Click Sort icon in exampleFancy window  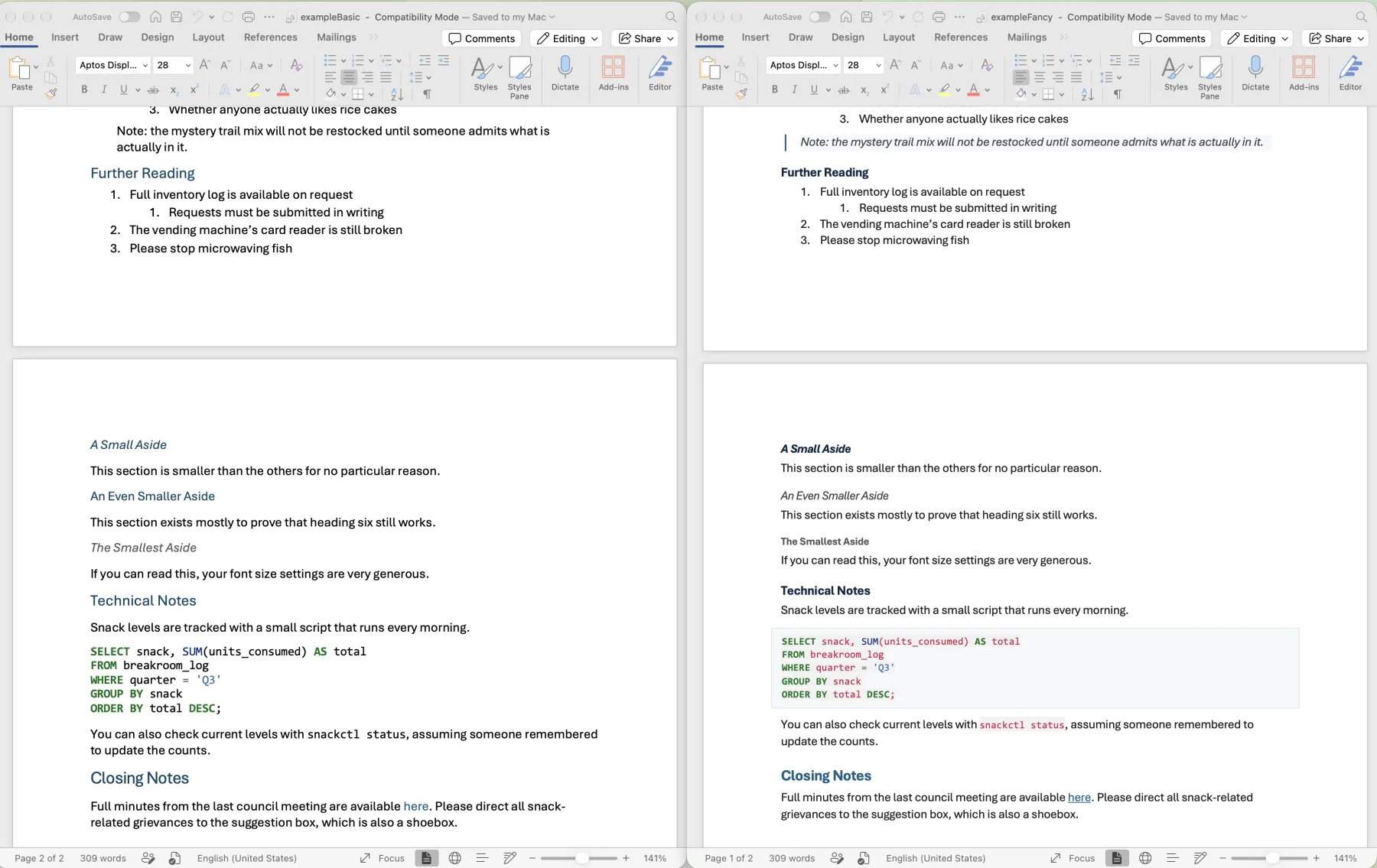pyautogui.click(x=1087, y=94)
